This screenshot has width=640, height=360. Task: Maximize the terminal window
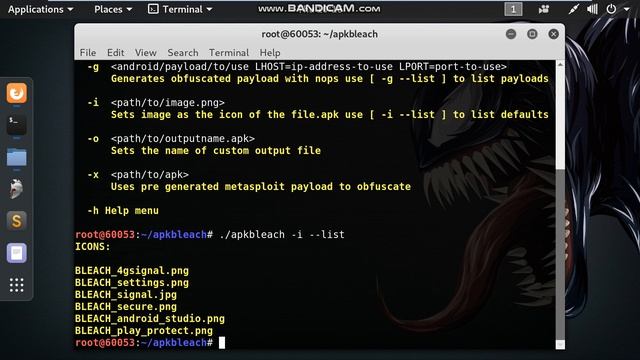click(532, 34)
